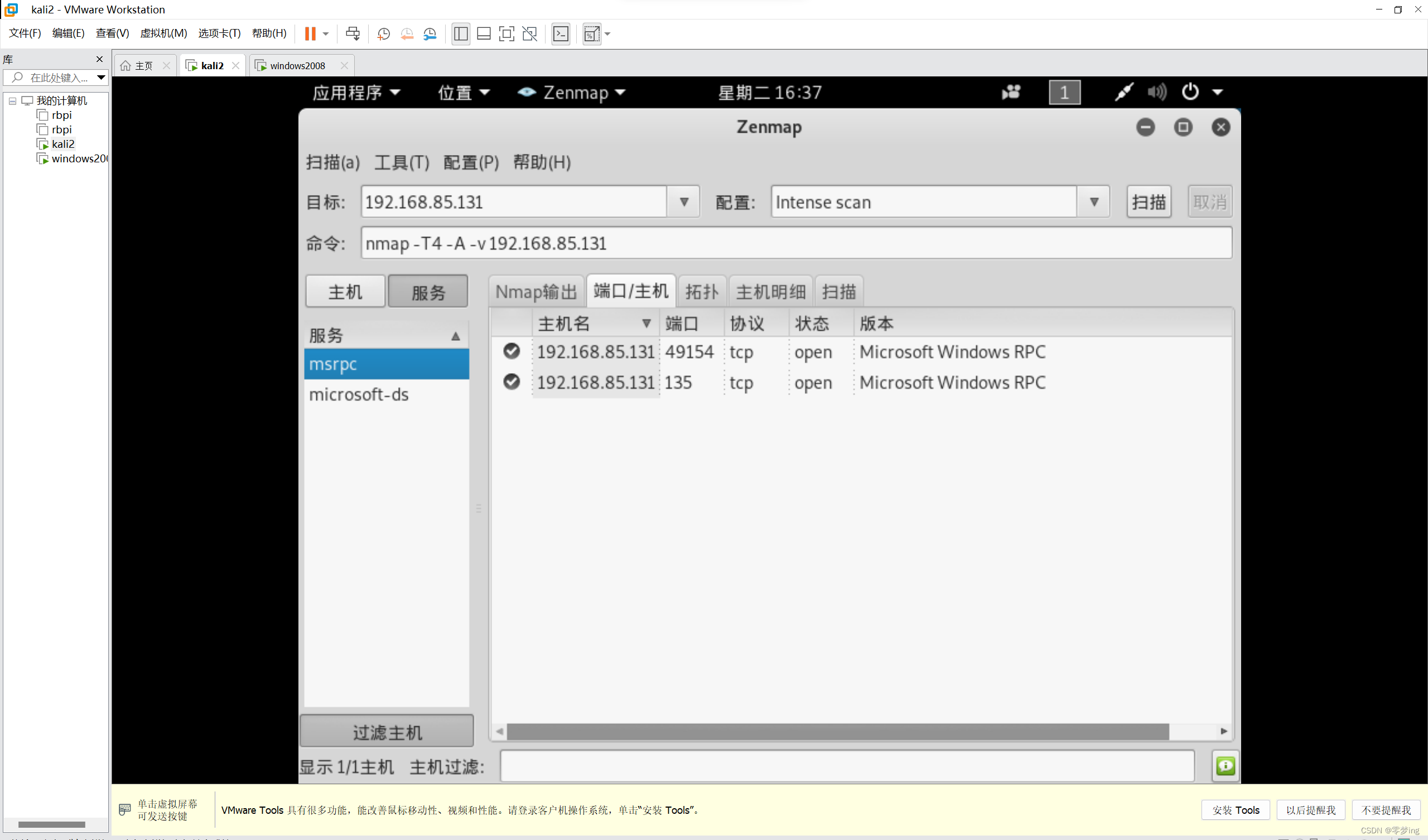
Task: Expand the 目标 target address dropdown
Action: (x=684, y=202)
